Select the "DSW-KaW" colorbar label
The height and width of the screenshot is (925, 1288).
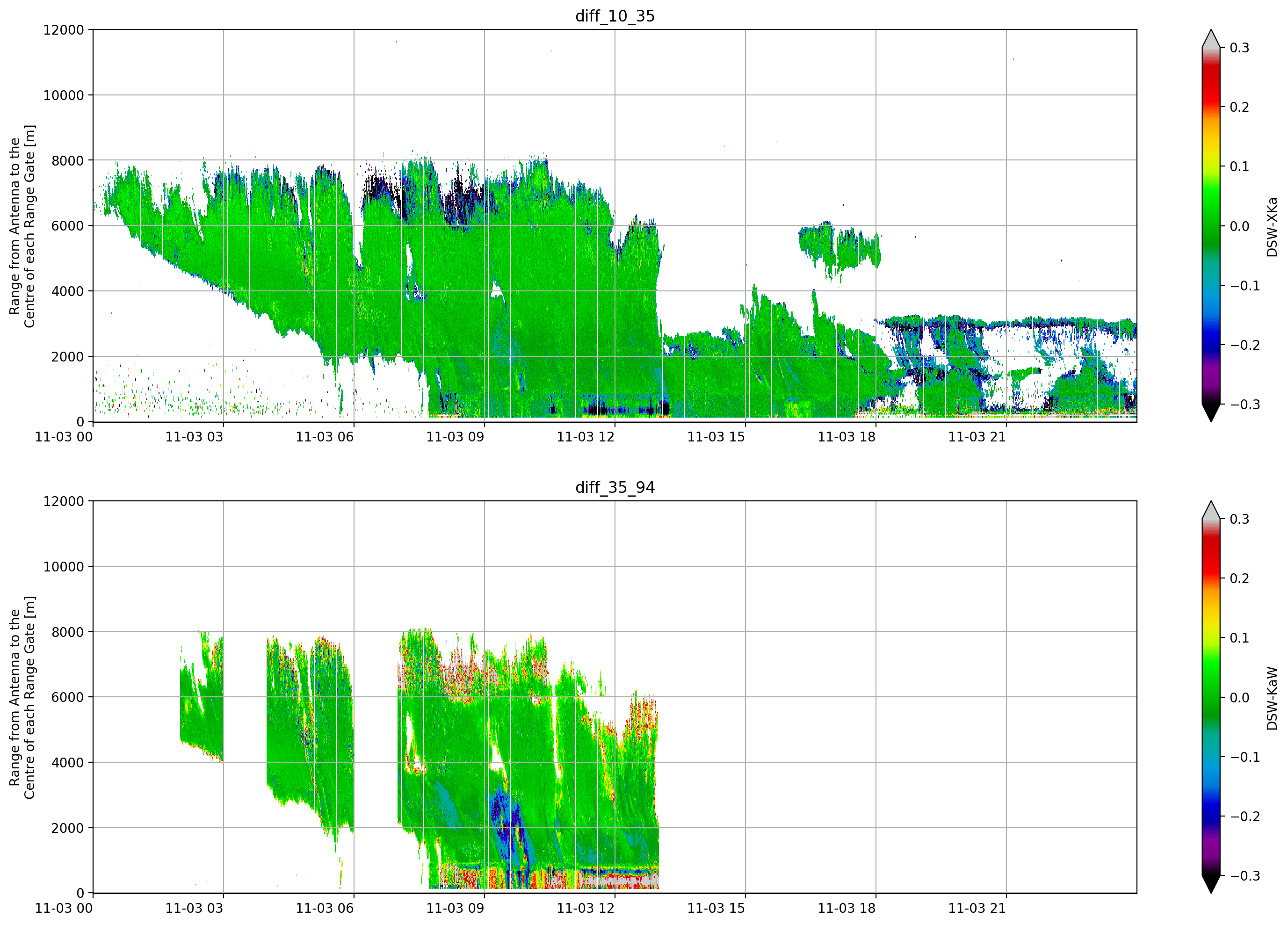[x=1272, y=698]
